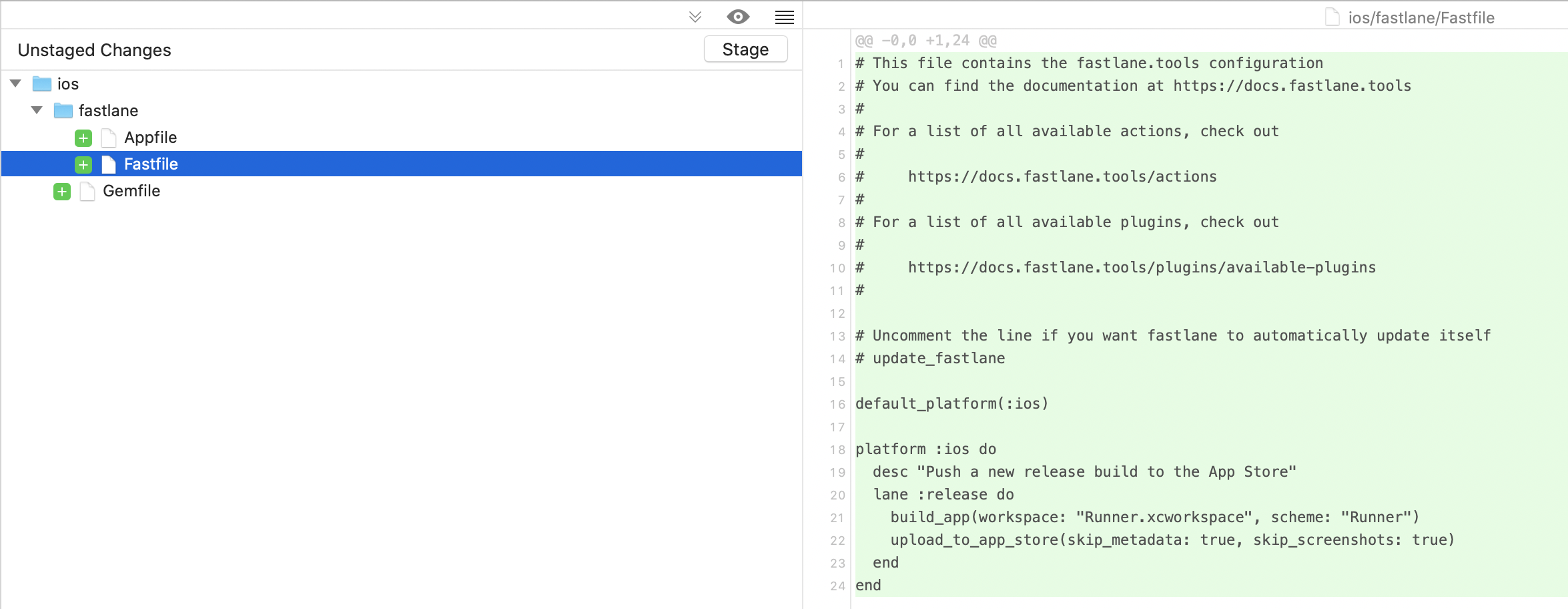Viewport: 1568px width, 609px height.
Task: Click the Fastfile document icon
Action: (109, 165)
